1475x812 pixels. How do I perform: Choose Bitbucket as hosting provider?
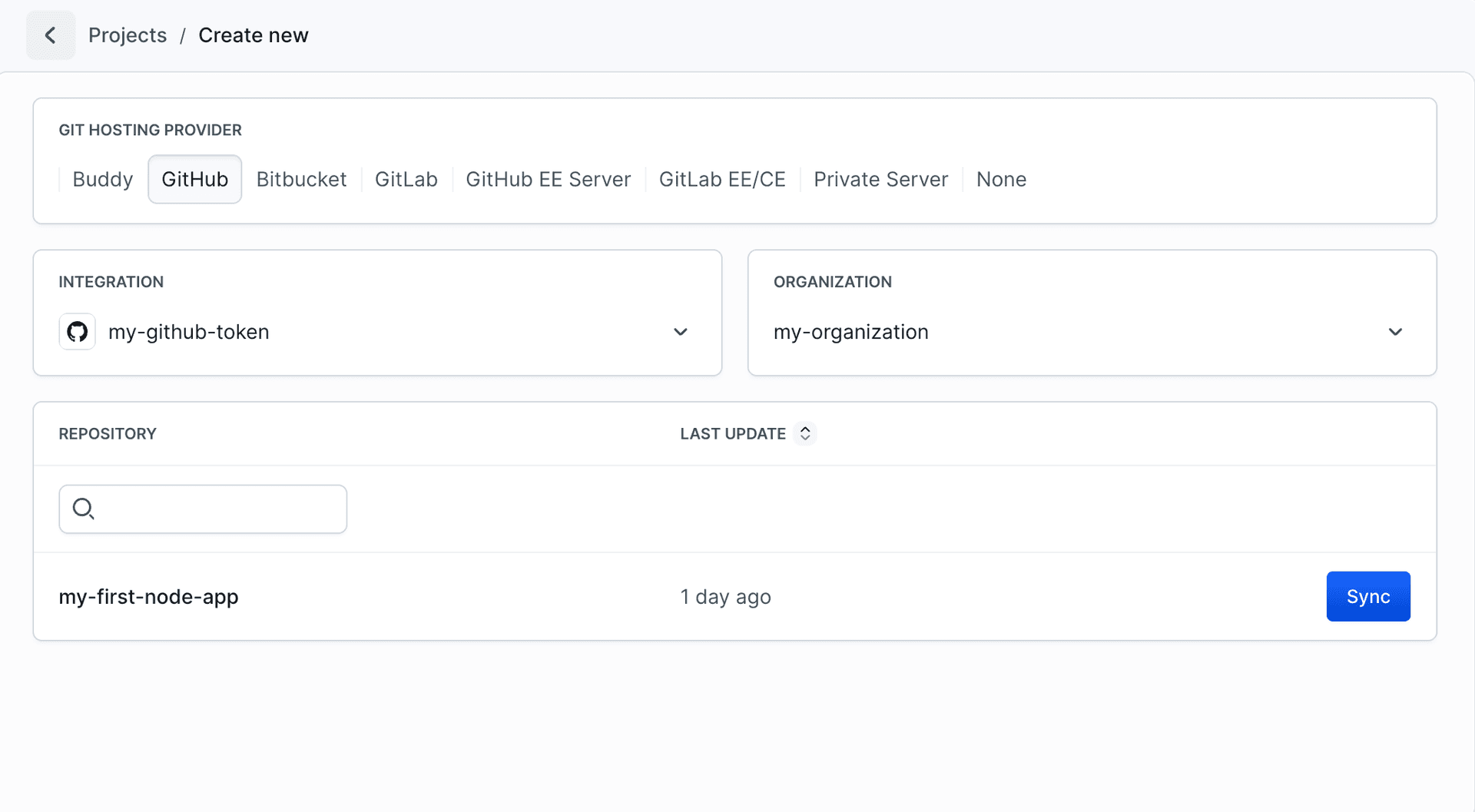click(x=301, y=179)
